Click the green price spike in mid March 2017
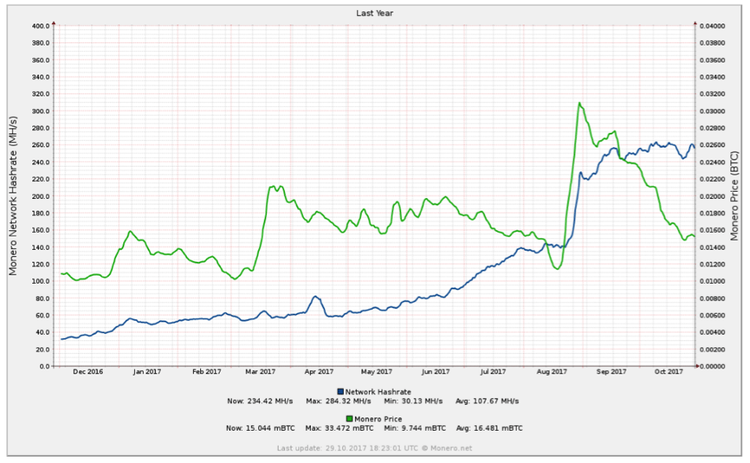 click(273, 187)
